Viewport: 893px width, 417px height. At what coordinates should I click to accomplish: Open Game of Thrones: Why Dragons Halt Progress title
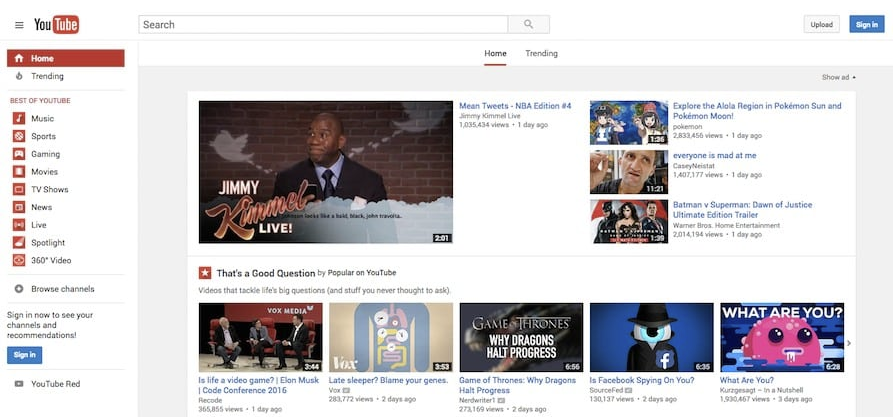click(x=517, y=385)
